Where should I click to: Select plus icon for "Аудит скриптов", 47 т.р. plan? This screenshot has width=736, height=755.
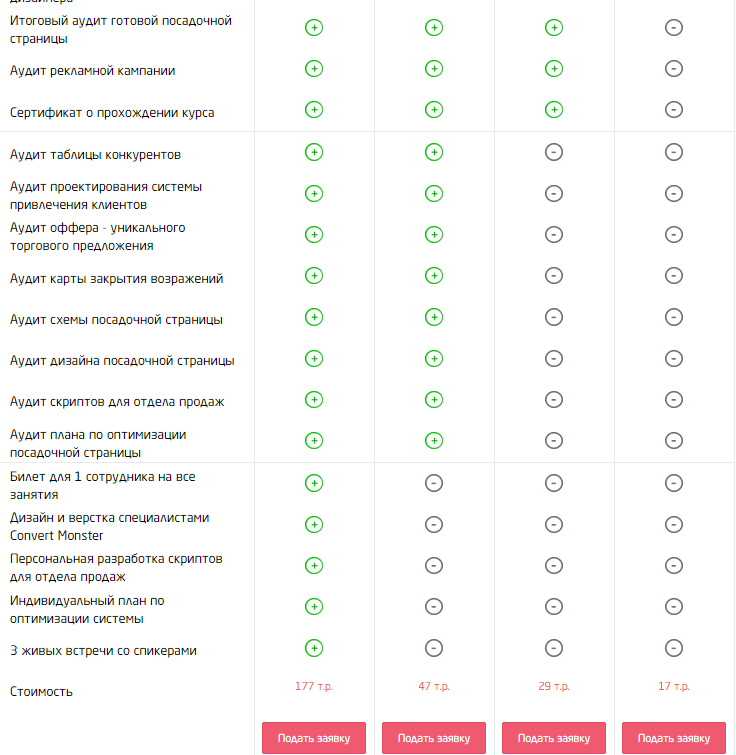pyautogui.click(x=434, y=399)
